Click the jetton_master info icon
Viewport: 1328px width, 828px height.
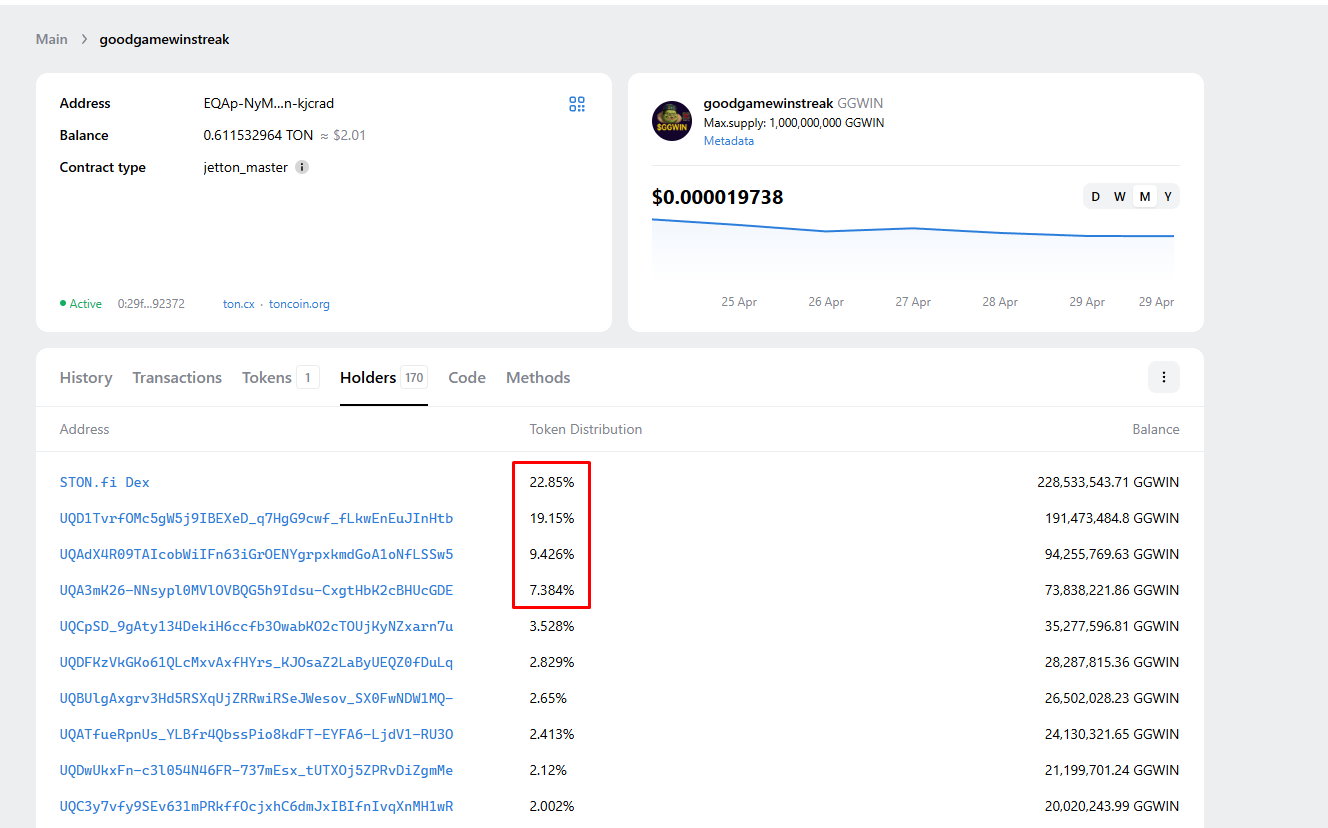click(302, 167)
